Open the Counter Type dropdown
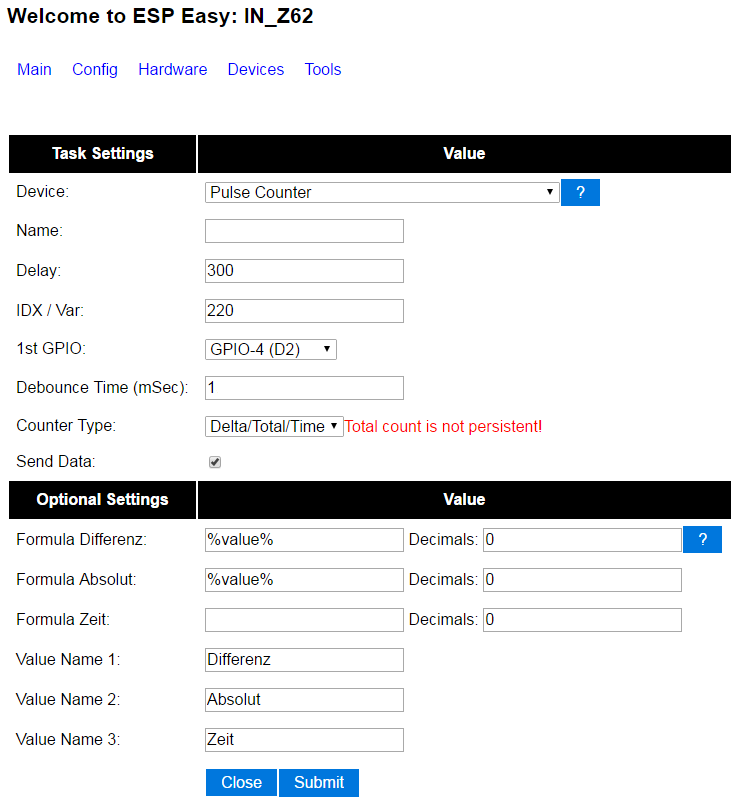Image resolution: width=750 pixels, height=807 pixels. pos(273,427)
